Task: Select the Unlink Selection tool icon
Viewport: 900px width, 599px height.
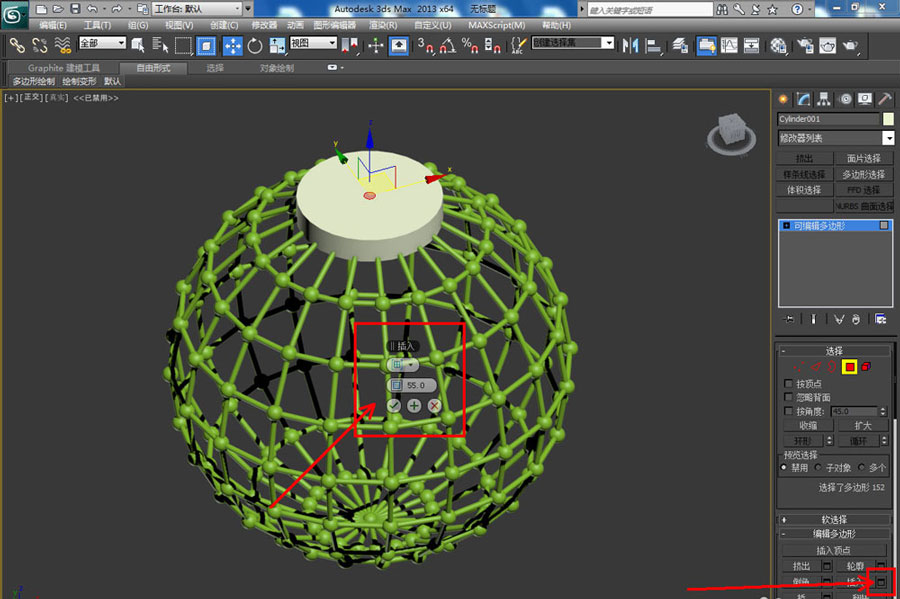Action: coord(40,45)
